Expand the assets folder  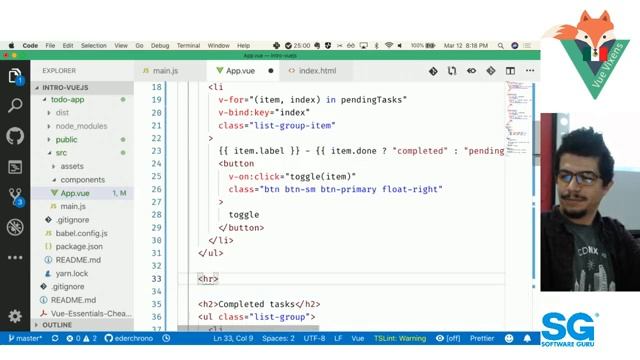tap(82, 166)
